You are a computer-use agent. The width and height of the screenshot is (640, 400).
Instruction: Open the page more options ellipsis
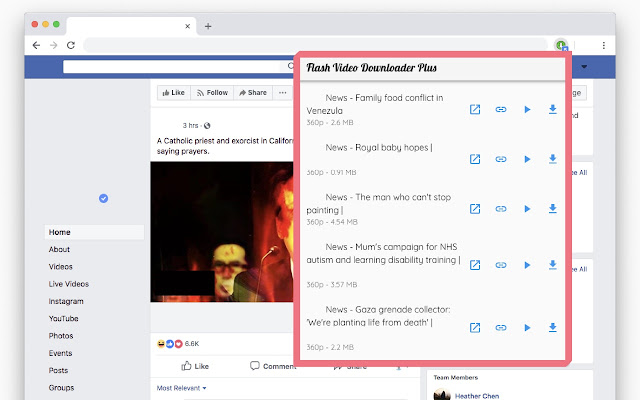point(282,93)
